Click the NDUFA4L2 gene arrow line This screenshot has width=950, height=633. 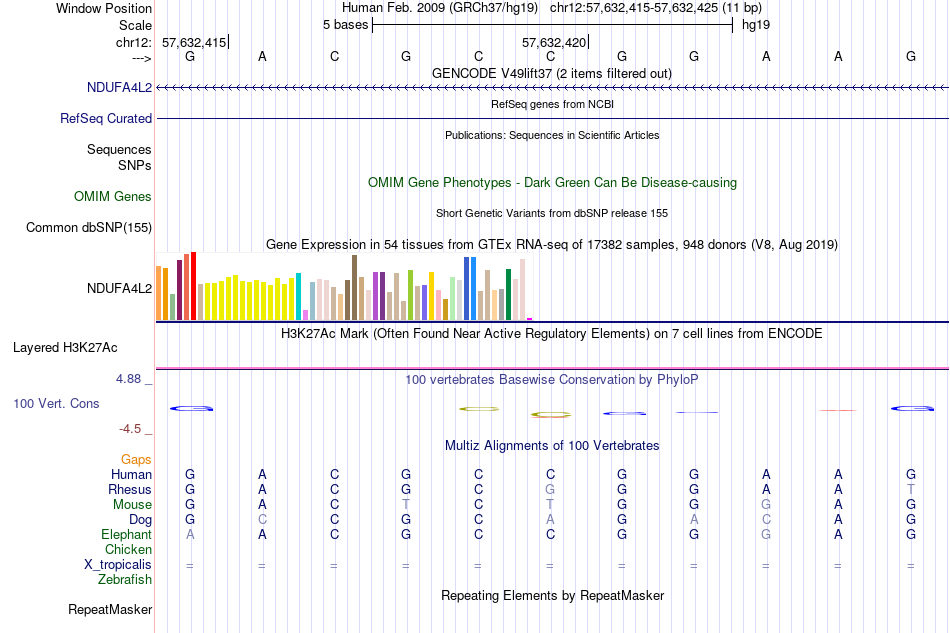coord(553,88)
